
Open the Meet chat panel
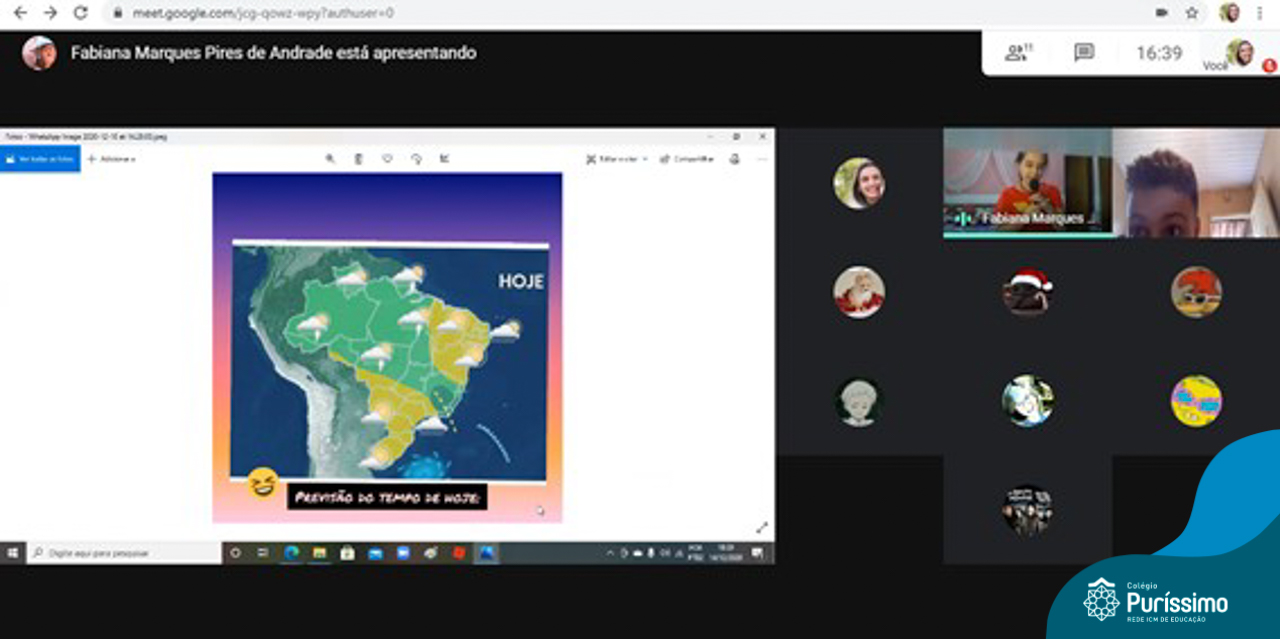[x=1083, y=53]
